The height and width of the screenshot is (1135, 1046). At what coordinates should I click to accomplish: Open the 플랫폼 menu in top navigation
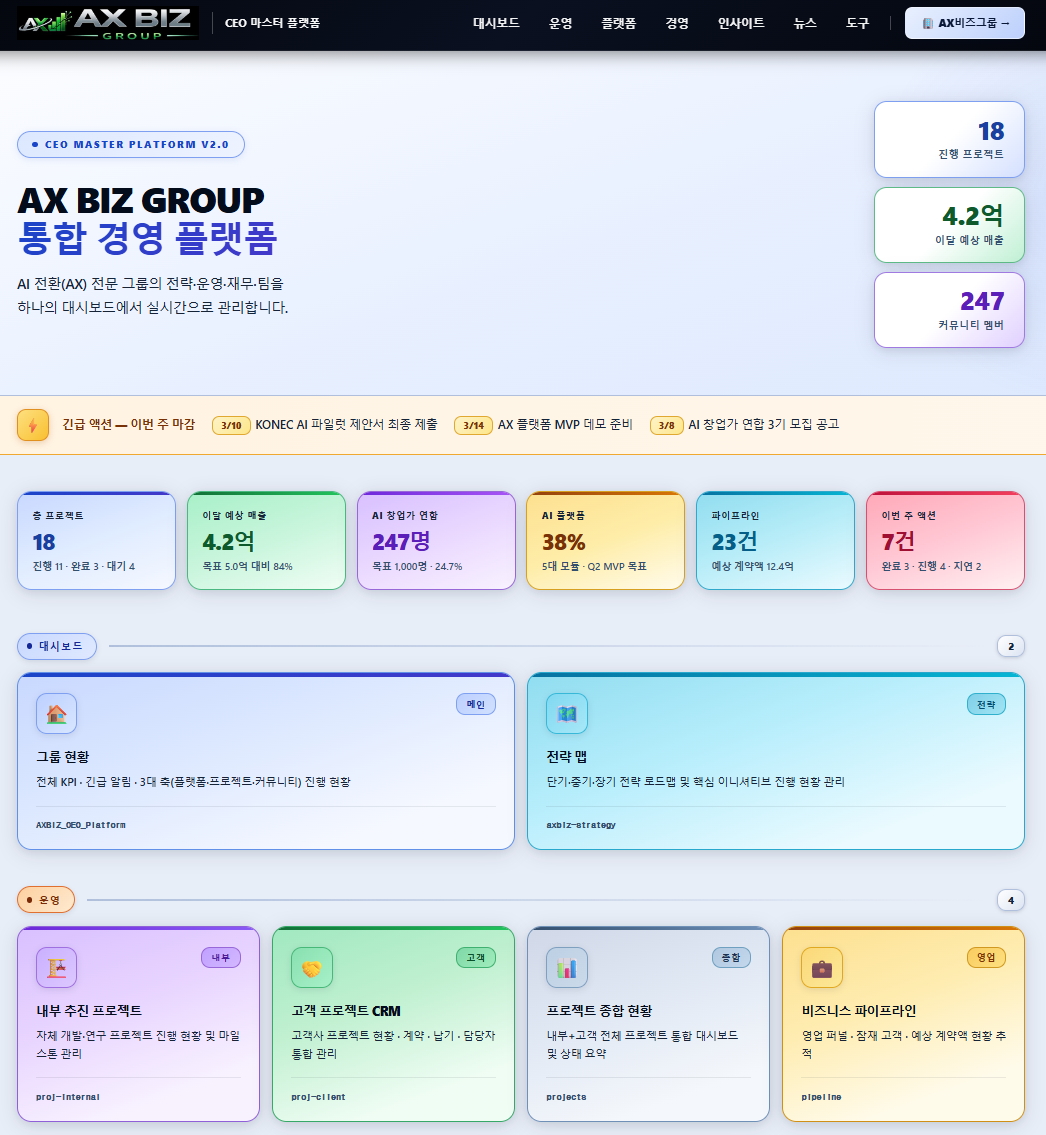coord(618,23)
